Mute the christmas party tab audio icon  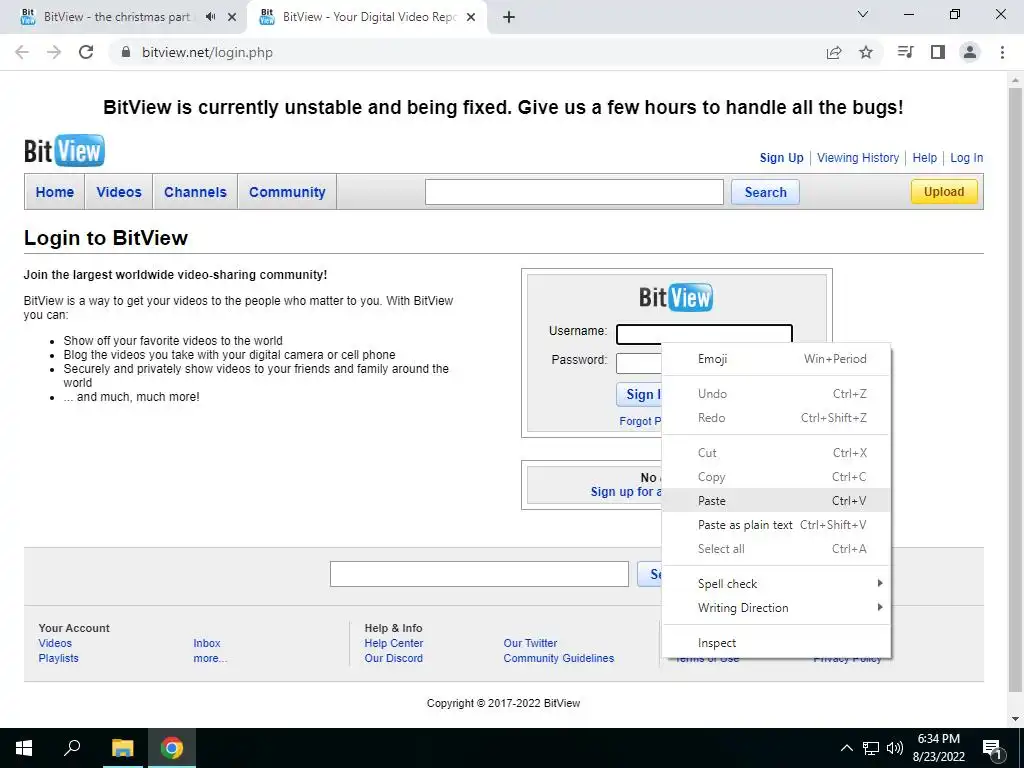210,17
